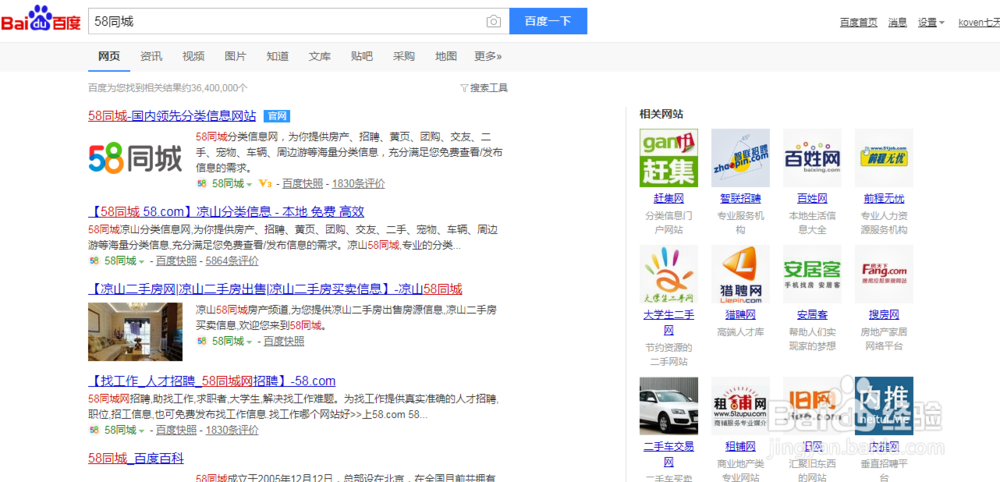Switch to the 网页 tab
This screenshot has height=482, width=1000.
tap(109, 56)
